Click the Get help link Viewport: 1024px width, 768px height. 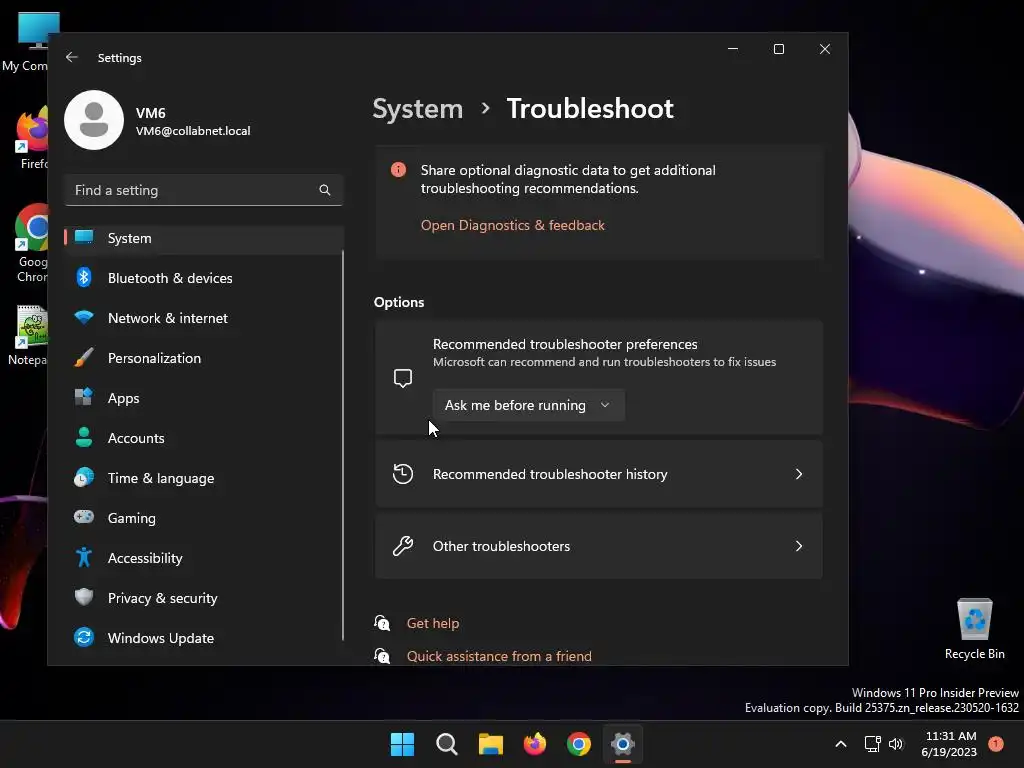tap(432, 624)
